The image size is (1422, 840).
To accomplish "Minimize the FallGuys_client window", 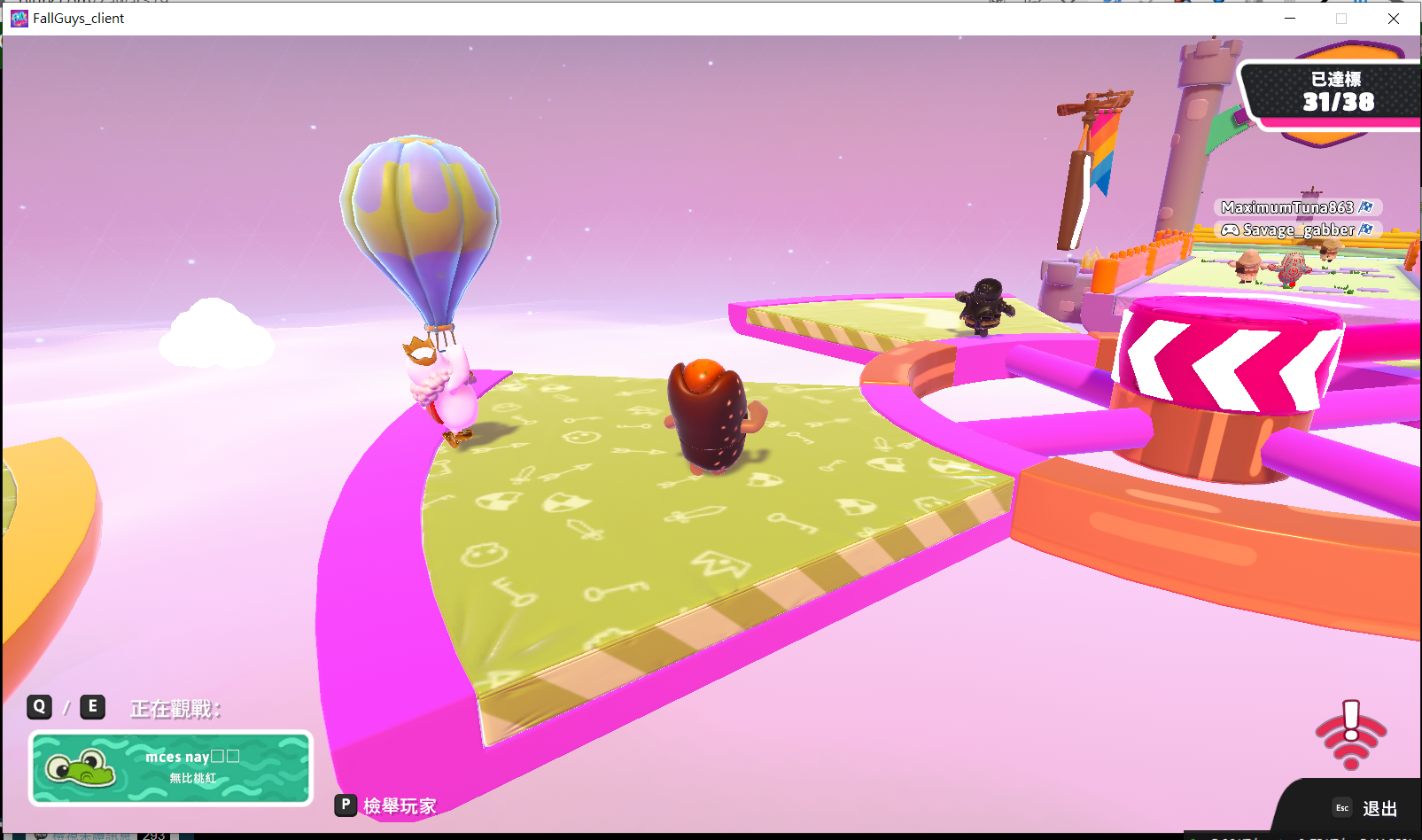I will click(1290, 19).
